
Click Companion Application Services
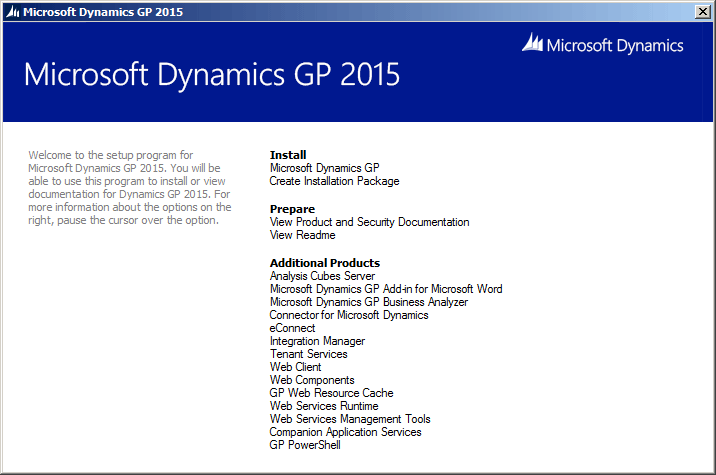click(x=345, y=432)
